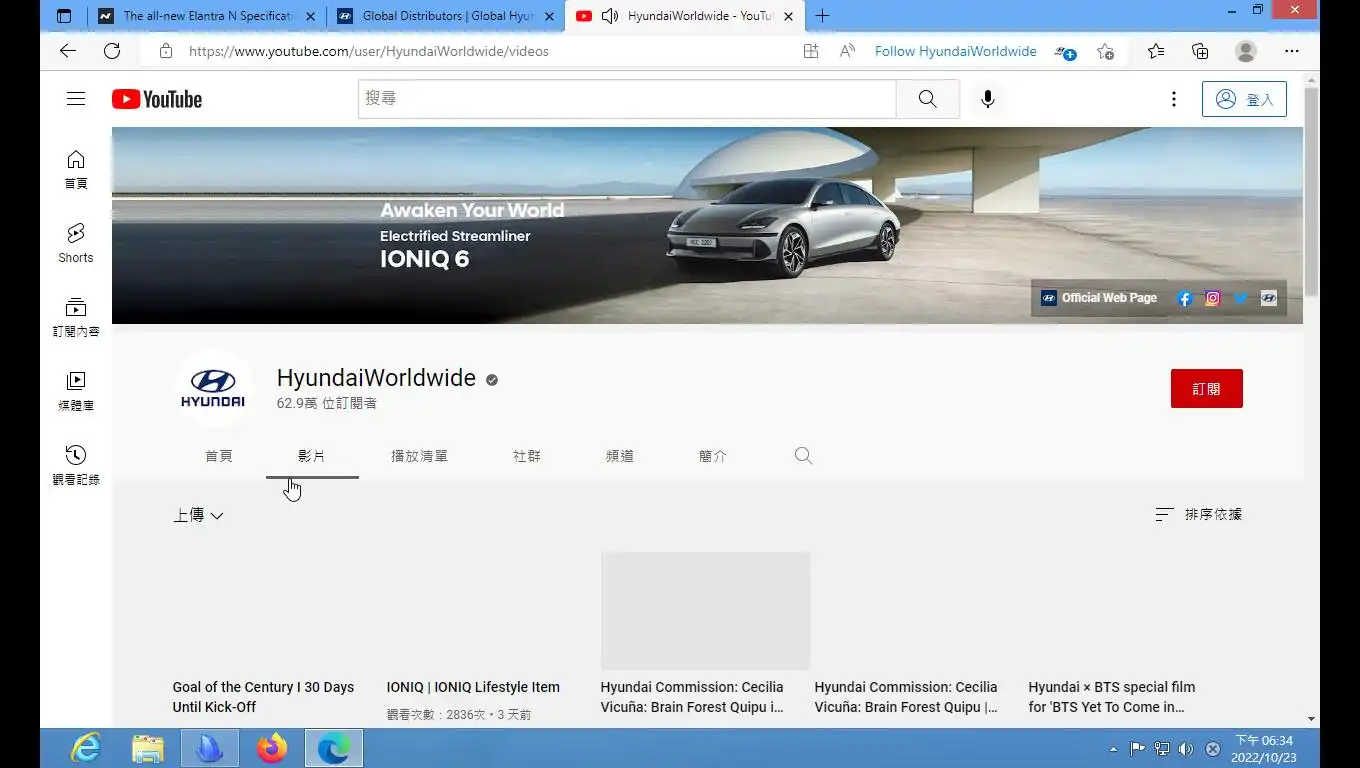Open Library in the sidebar
1360x768 pixels.
[76, 392]
